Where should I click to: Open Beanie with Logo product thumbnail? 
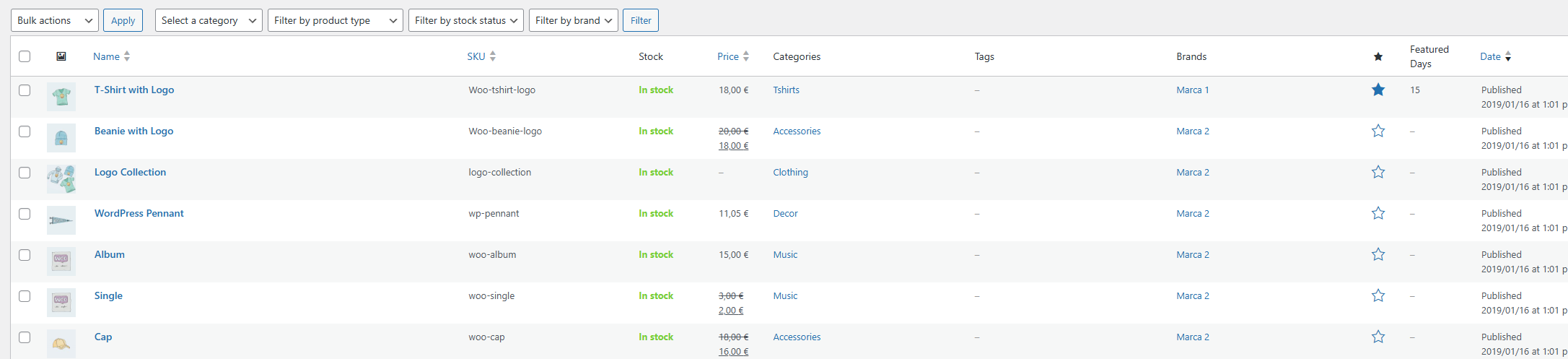point(61,138)
